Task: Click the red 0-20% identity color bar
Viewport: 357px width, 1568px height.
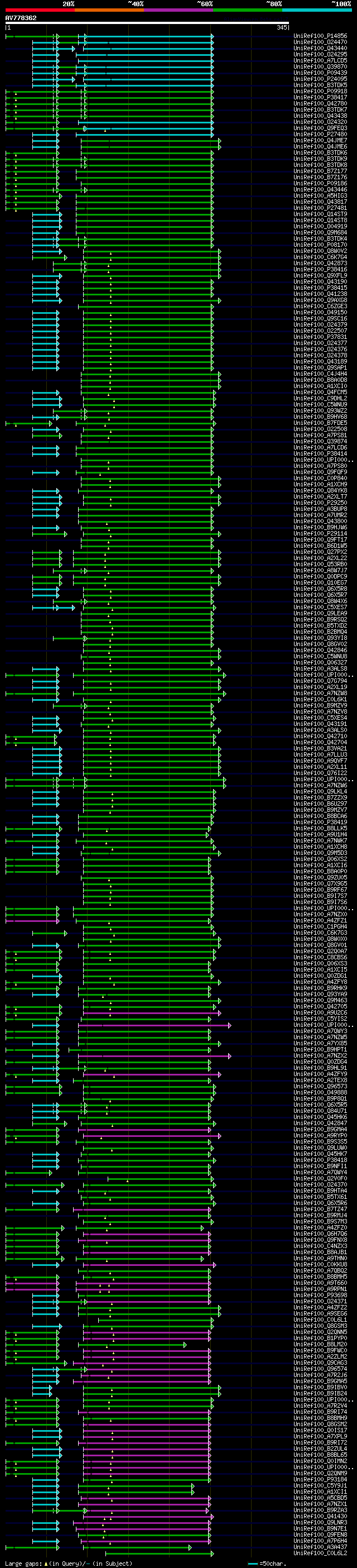Action: [40, 9]
